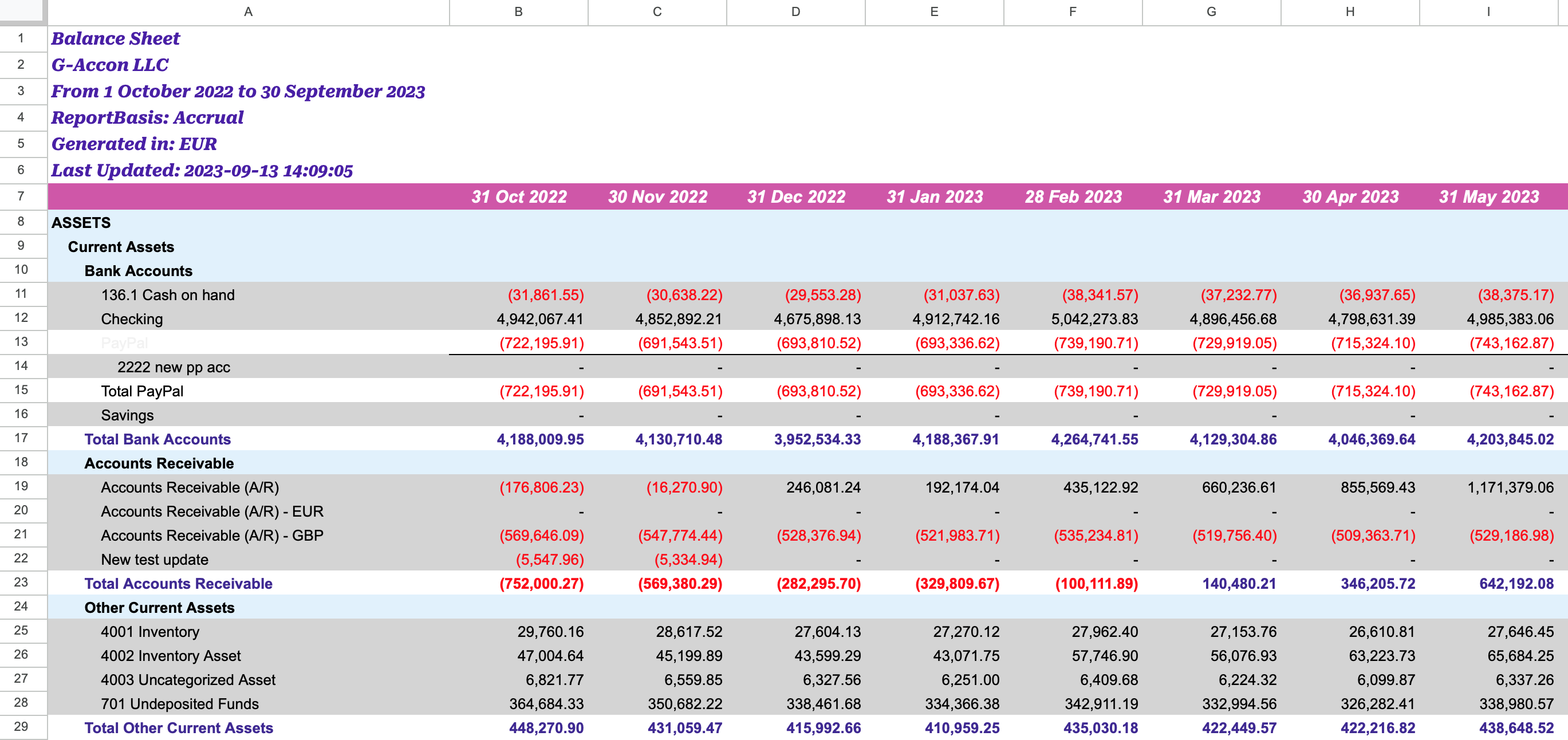Select the value 5,042,273.83 for Feb 2023

tap(1094, 319)
